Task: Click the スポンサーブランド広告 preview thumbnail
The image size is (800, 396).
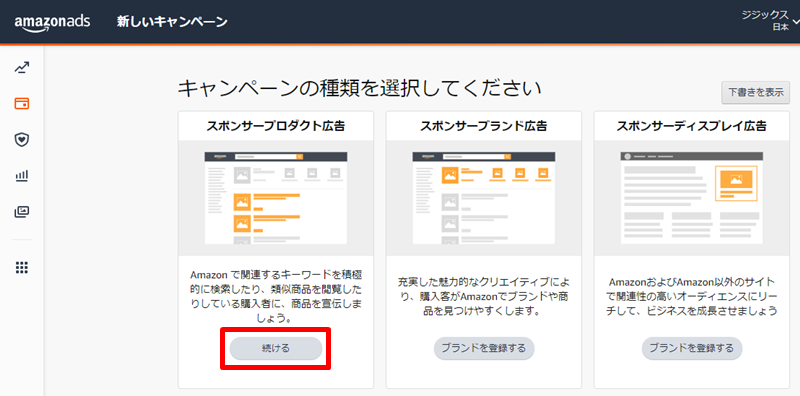Action: click(x=484, y=198)
